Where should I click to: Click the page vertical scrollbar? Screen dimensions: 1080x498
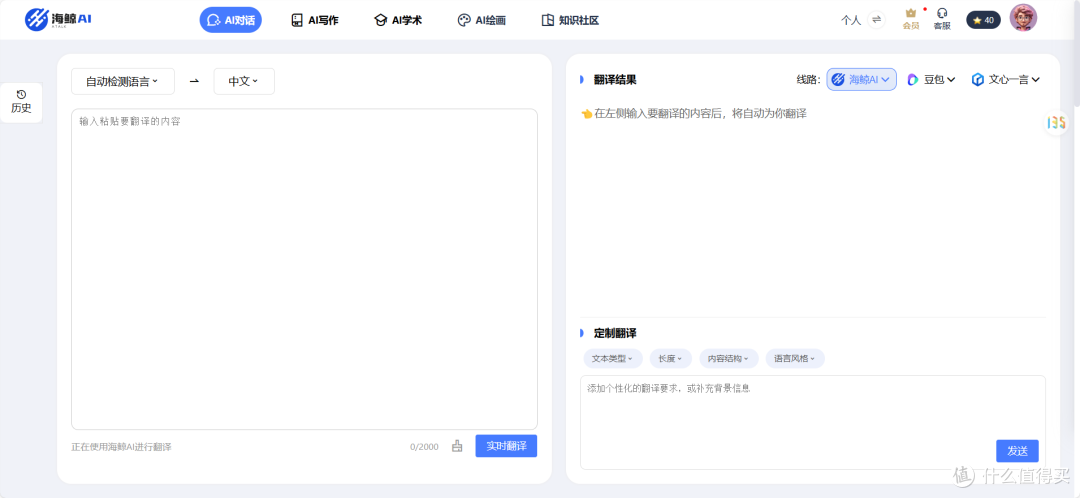click(1077, 55)
